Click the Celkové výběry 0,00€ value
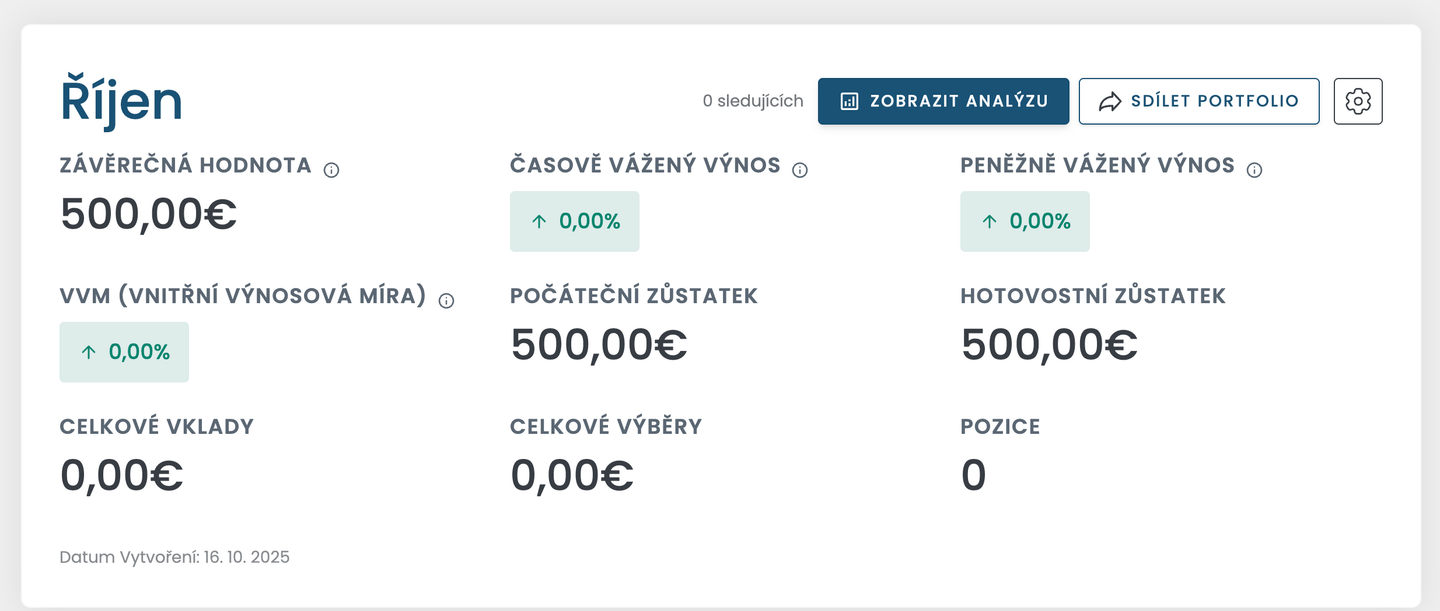This screenshot has width=1440, height=611. click(572, 474)
